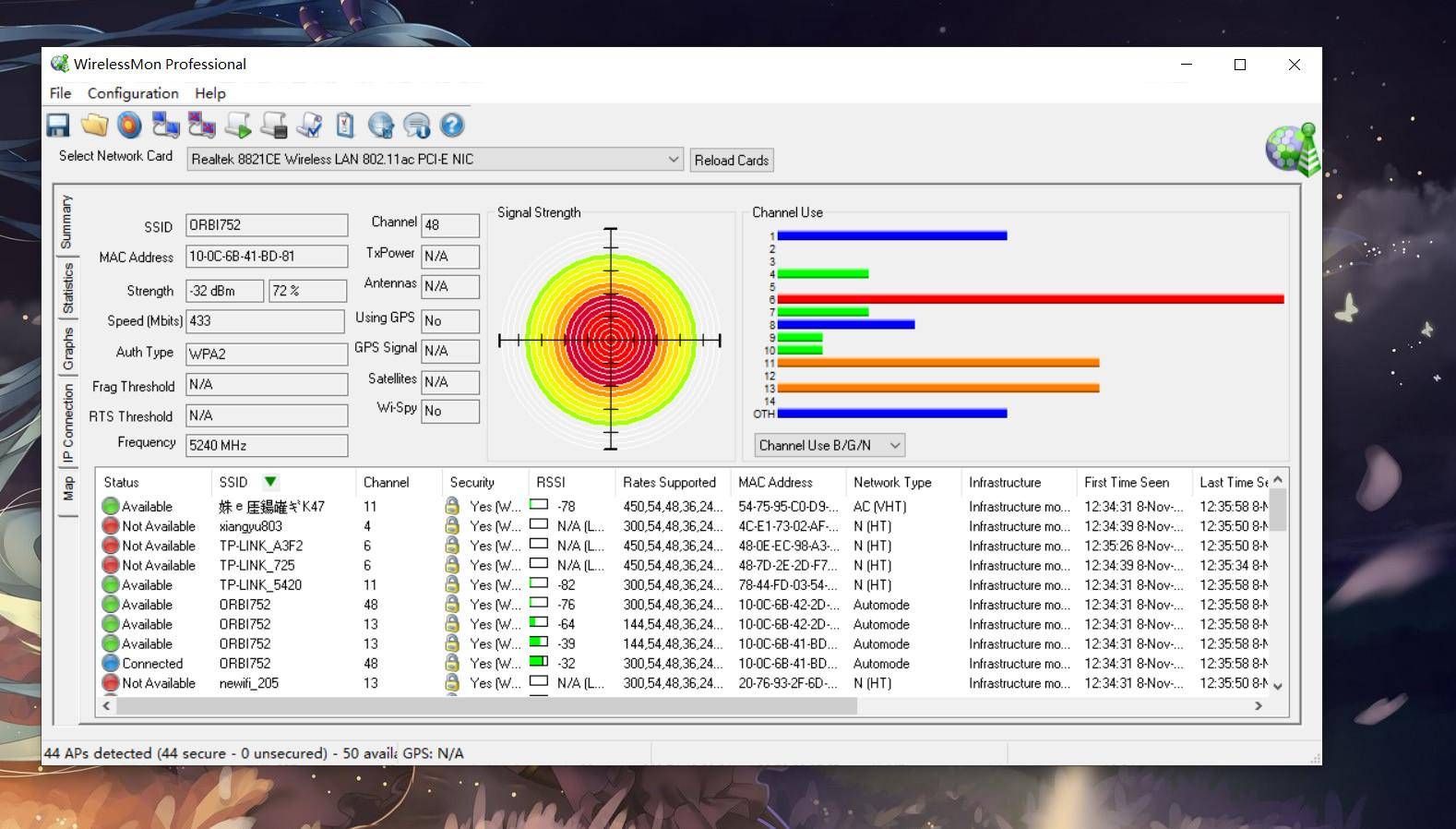The height and width of the screenshot is (829, 1456).
Task: Switch to the Graphs side tab
Action: tap(66, 349)
